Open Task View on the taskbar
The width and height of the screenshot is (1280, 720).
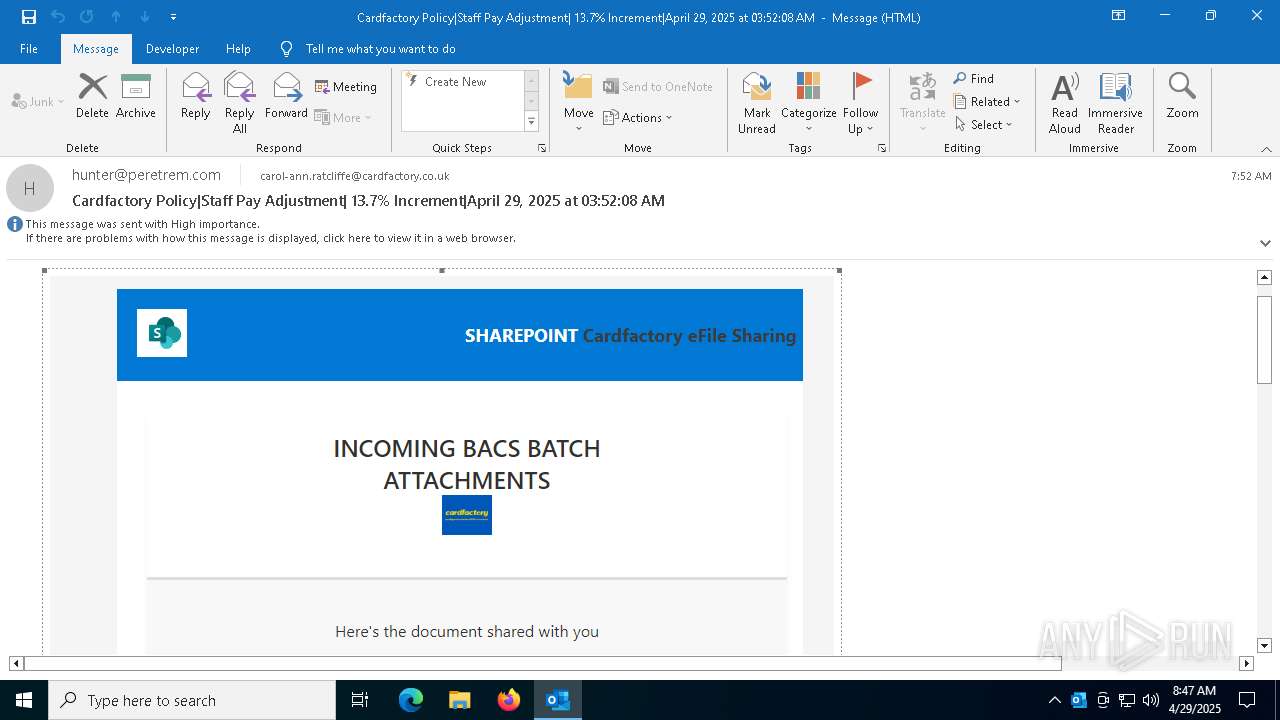point(360,700)
